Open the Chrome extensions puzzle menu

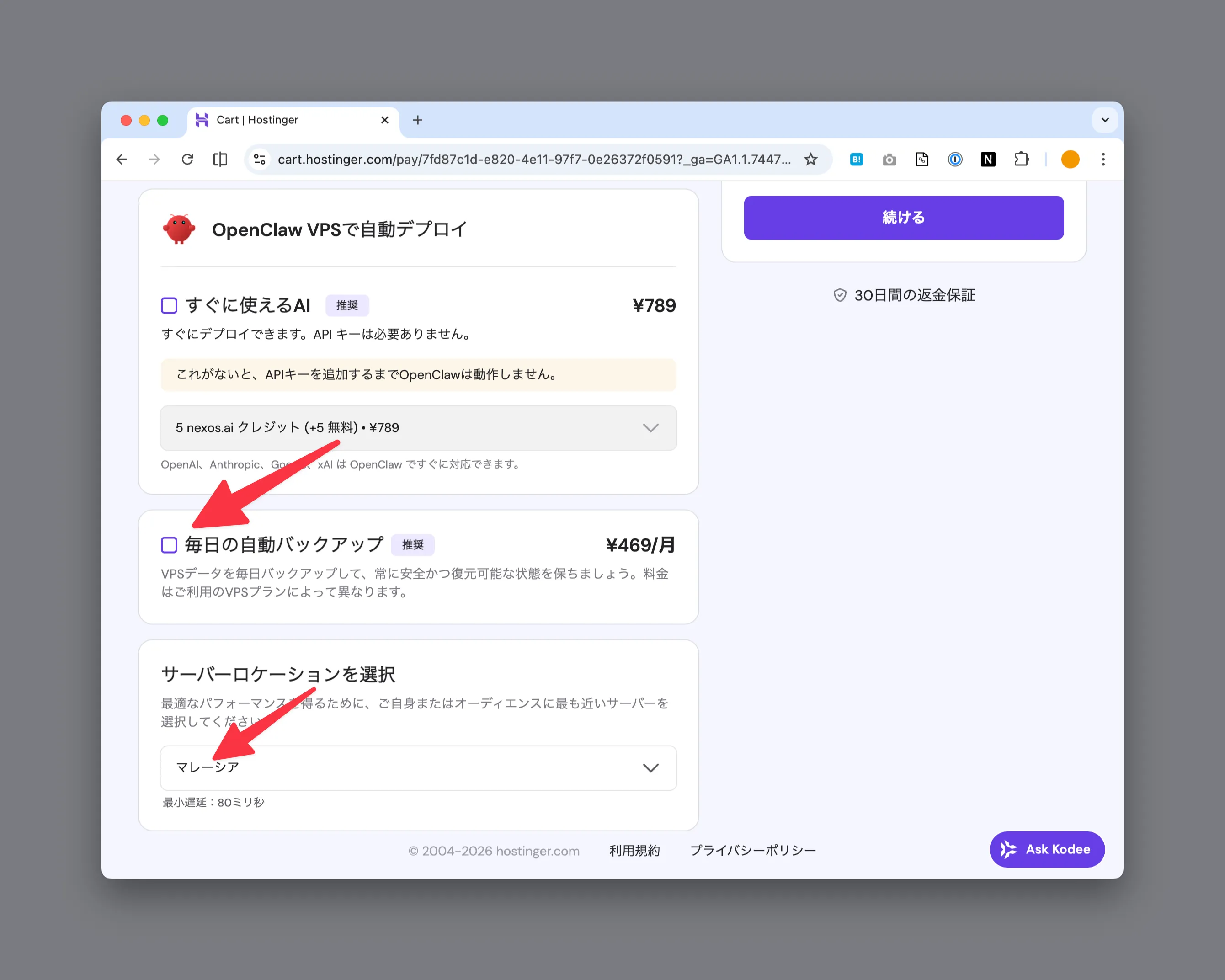click(x=1022, y=159)
